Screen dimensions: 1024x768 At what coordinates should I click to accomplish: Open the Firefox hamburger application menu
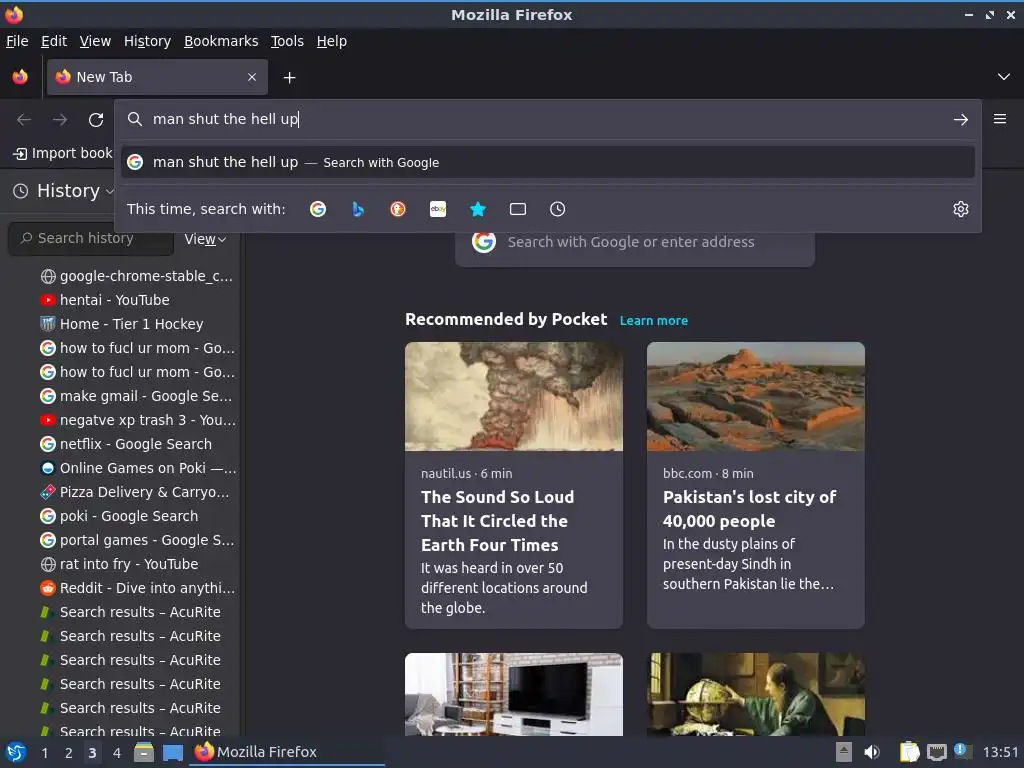(x=1000, y=119)
